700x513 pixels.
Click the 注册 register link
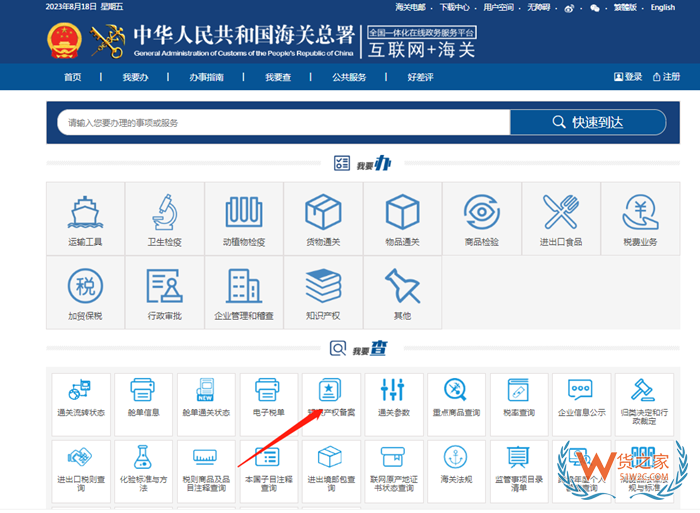click(667, 77)
